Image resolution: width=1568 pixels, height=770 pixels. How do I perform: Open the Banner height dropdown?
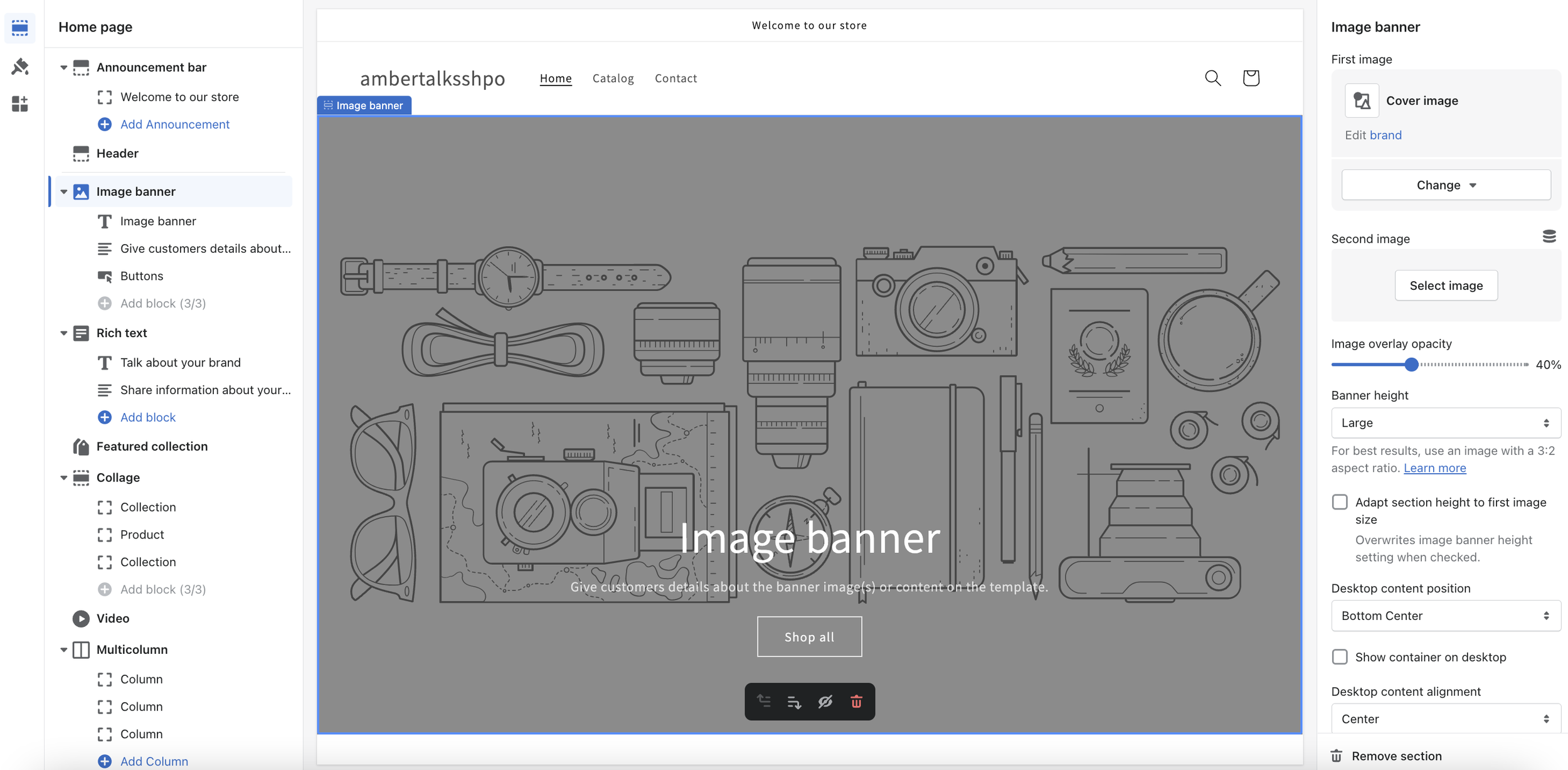coord(1445,423)
